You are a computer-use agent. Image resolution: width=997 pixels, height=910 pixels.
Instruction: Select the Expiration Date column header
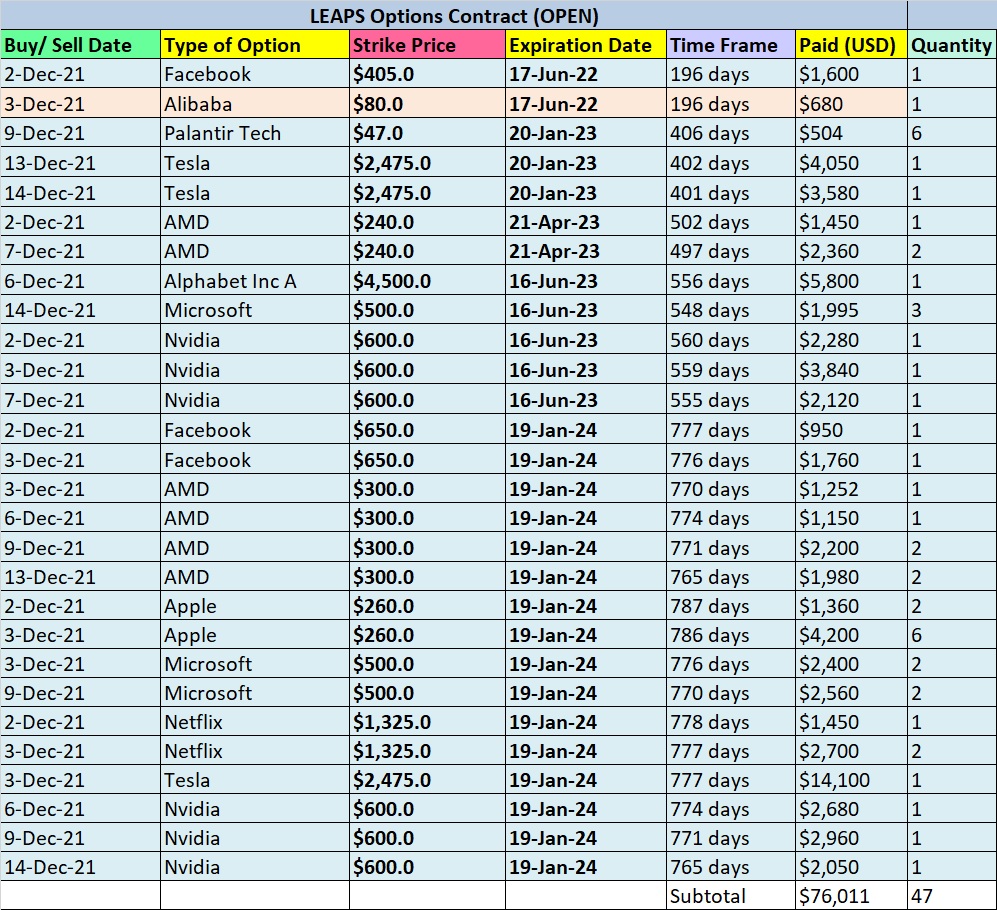pyautogui.click(x=585, y=45)
